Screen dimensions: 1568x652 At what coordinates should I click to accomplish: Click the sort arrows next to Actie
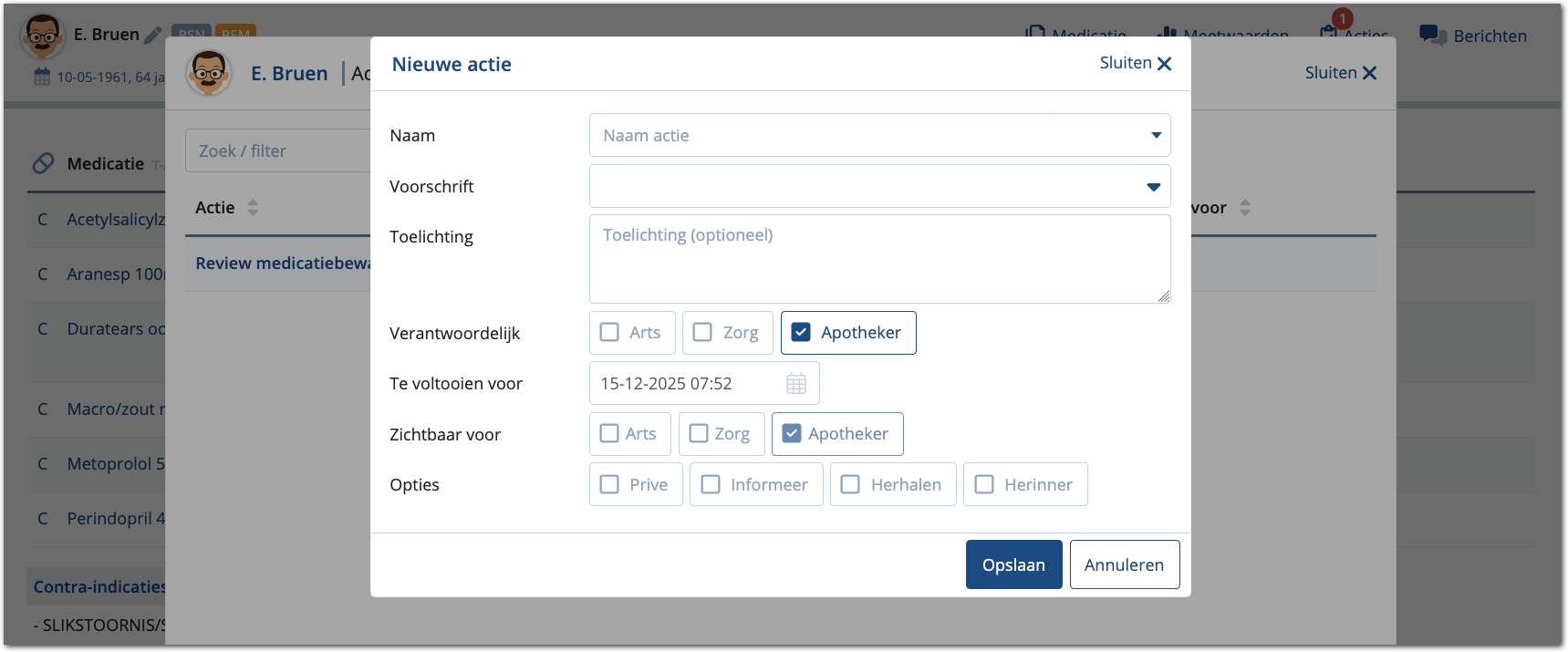coord(253,208)
